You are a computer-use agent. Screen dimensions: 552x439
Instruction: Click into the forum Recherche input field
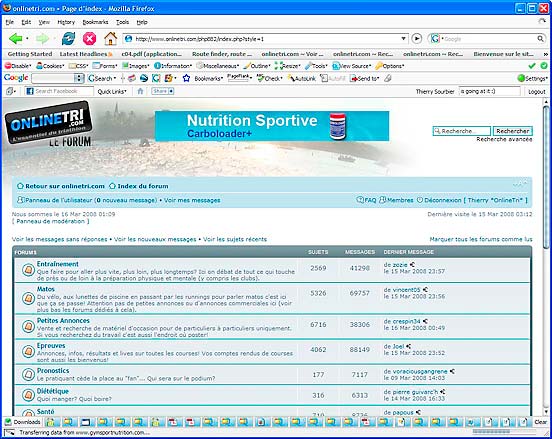click(462, 131)
